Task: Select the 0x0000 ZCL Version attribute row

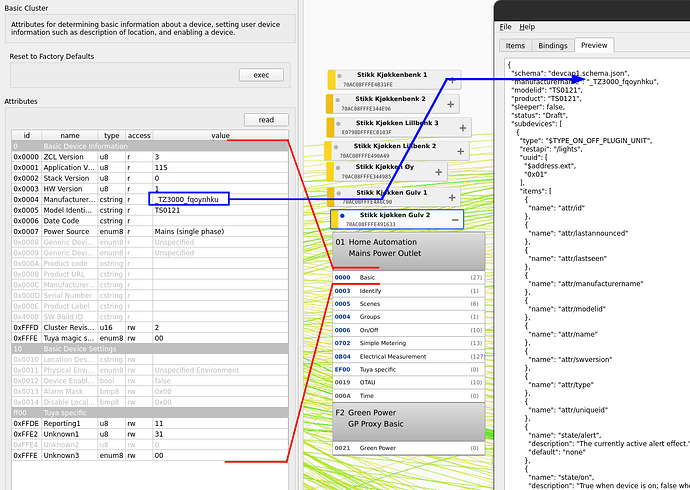Action: (150, 157)
